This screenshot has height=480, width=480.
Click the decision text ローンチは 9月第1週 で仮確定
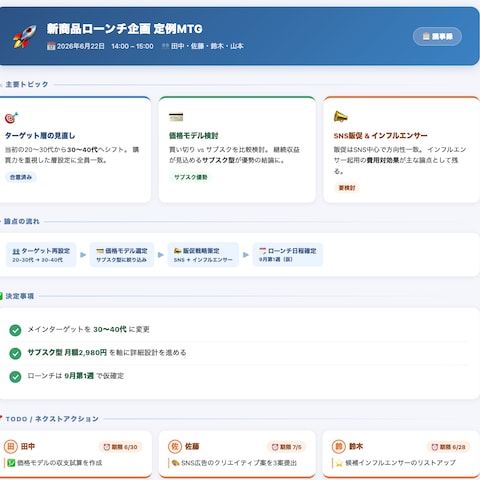pos(76,376)
